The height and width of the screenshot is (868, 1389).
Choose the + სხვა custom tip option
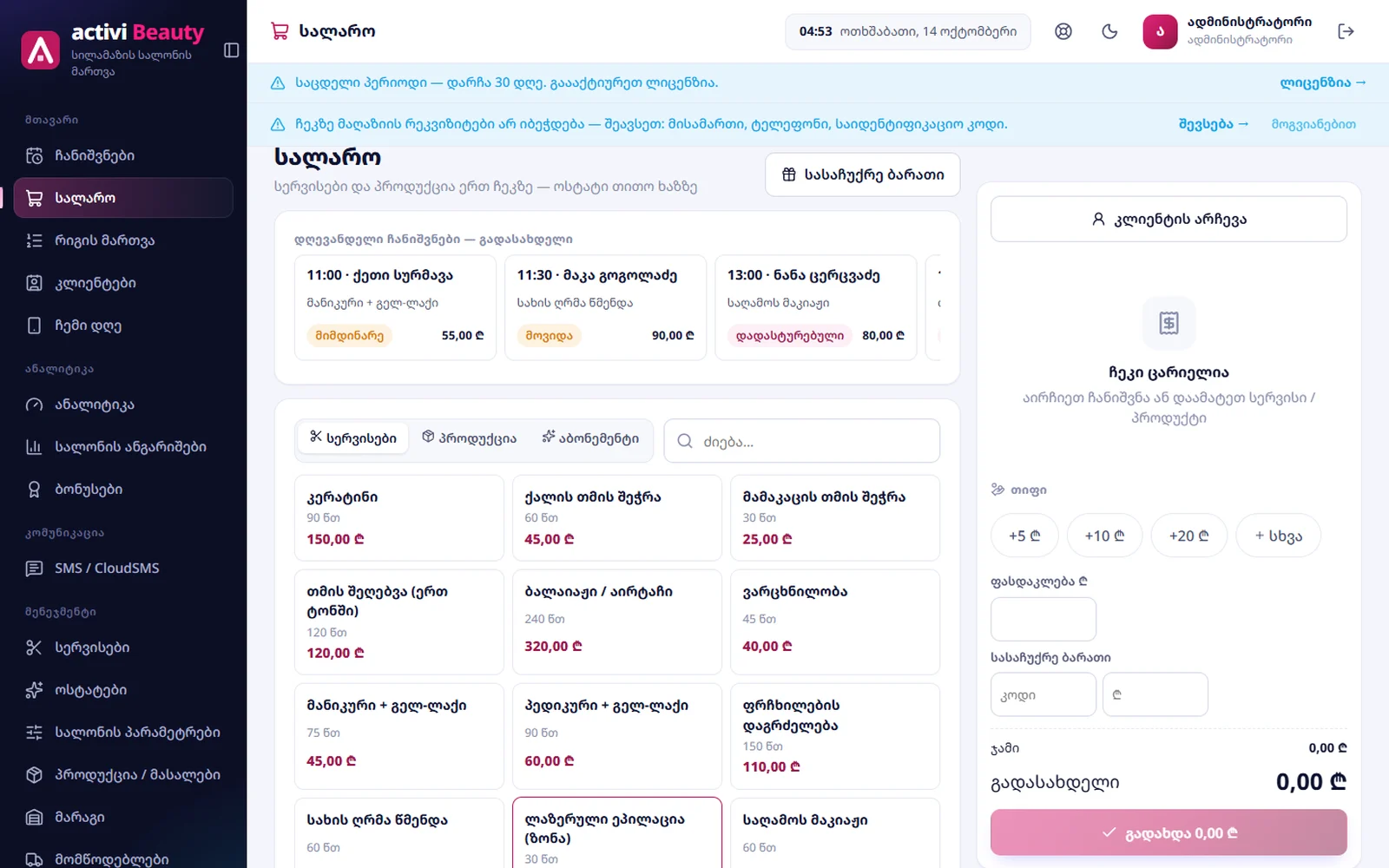[x=1278, y=536]
